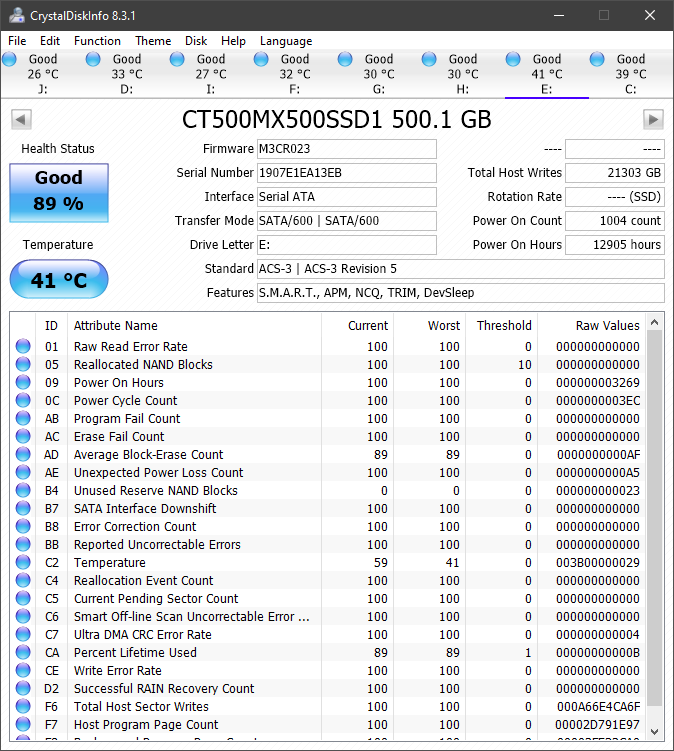This screenshot has height=751, width=674.
Task: Click the disk model title CT500MX500SSD1 500.1 GB
Action: 337,120
